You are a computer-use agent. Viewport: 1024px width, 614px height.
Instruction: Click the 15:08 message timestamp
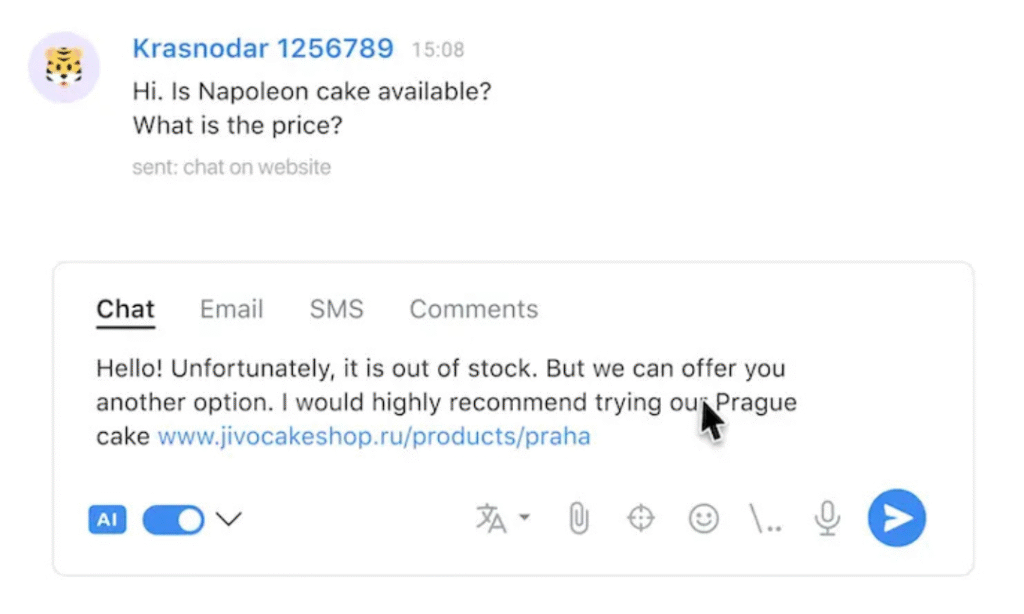pos(438,49)
